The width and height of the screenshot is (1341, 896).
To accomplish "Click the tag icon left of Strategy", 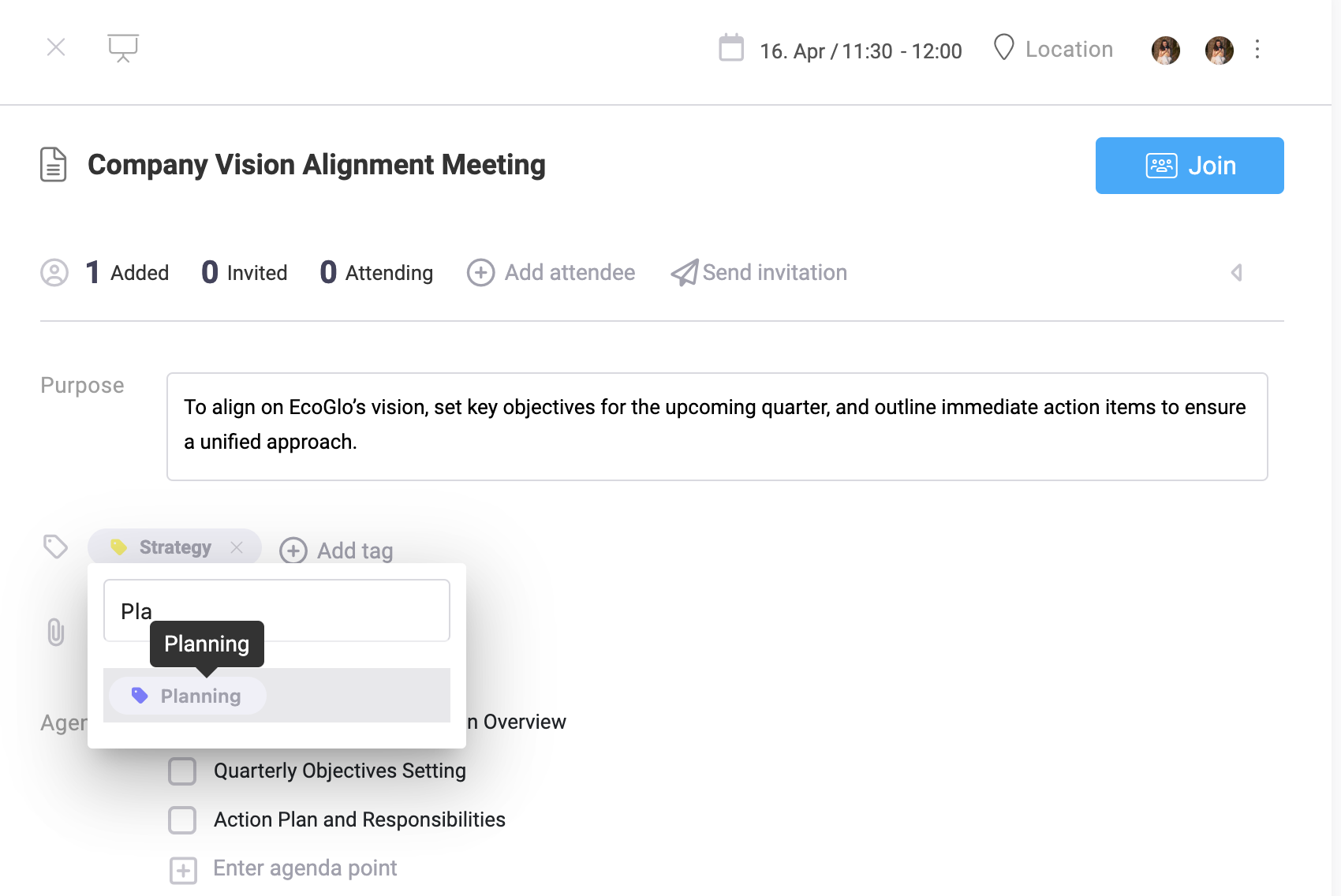I will pos(55,547).
